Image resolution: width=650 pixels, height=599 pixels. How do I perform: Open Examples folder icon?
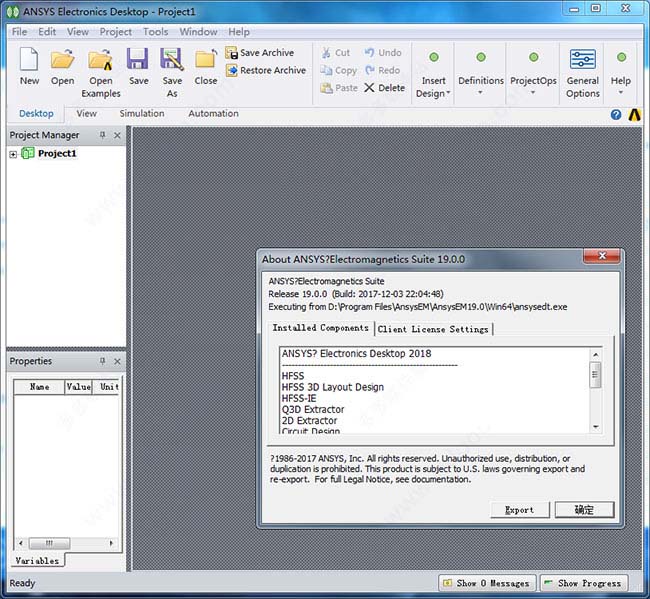click(x=100, y=60)
